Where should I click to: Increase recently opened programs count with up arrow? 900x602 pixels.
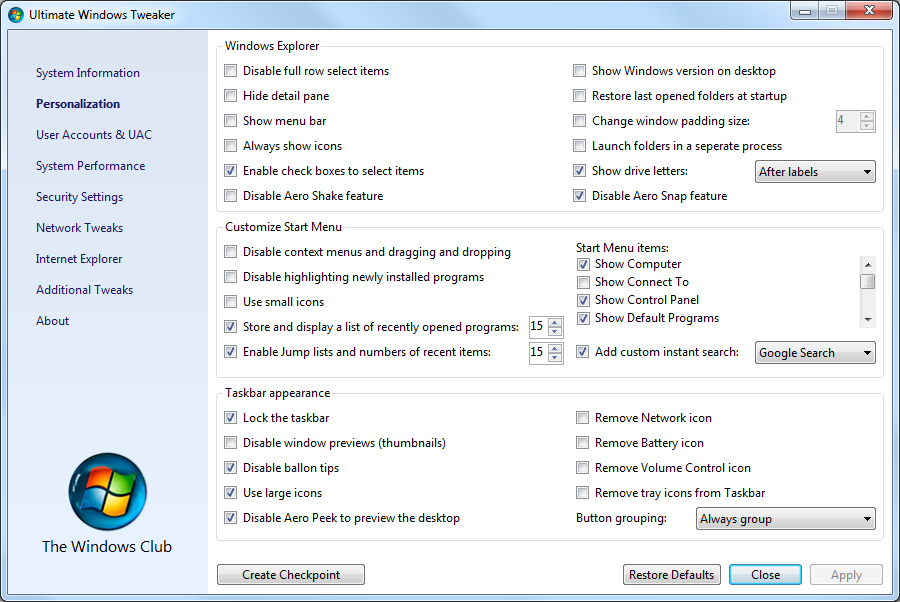coord(555,322)
